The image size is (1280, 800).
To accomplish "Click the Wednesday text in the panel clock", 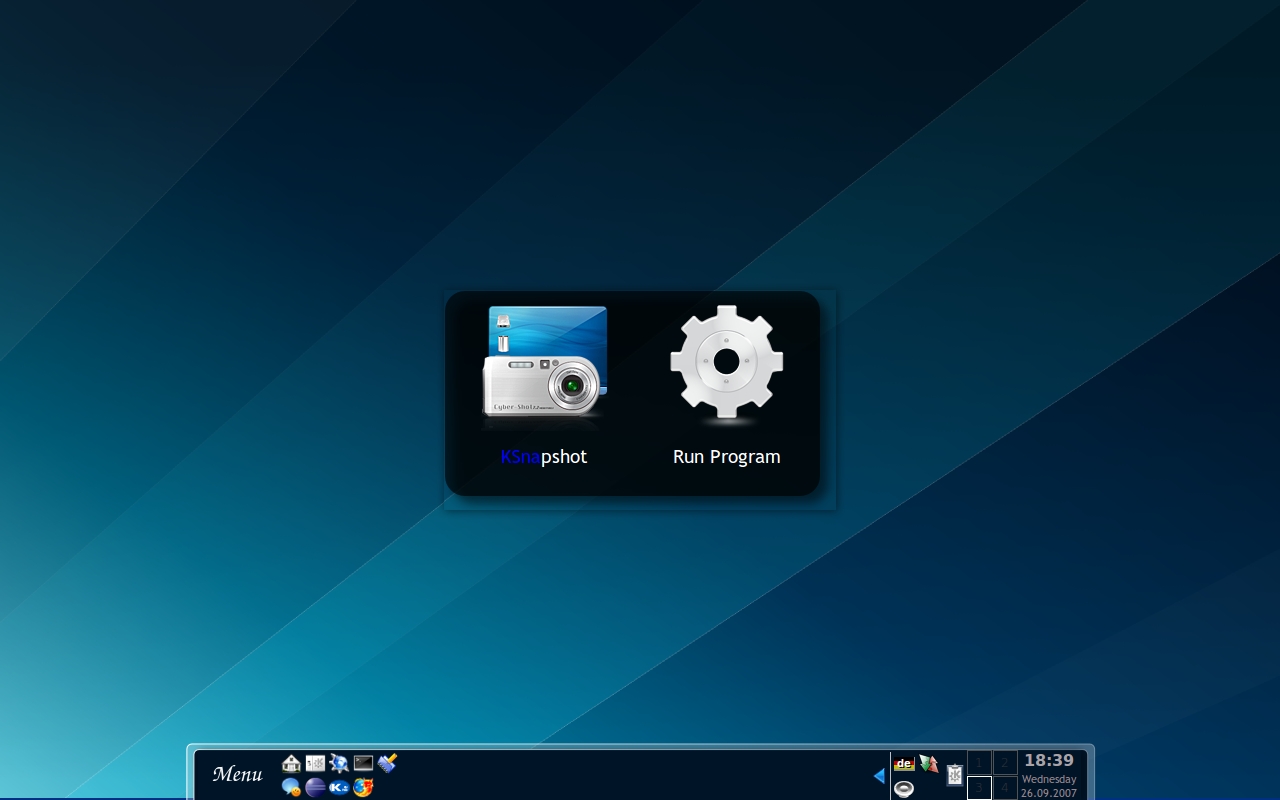I will click(1049, 779).
